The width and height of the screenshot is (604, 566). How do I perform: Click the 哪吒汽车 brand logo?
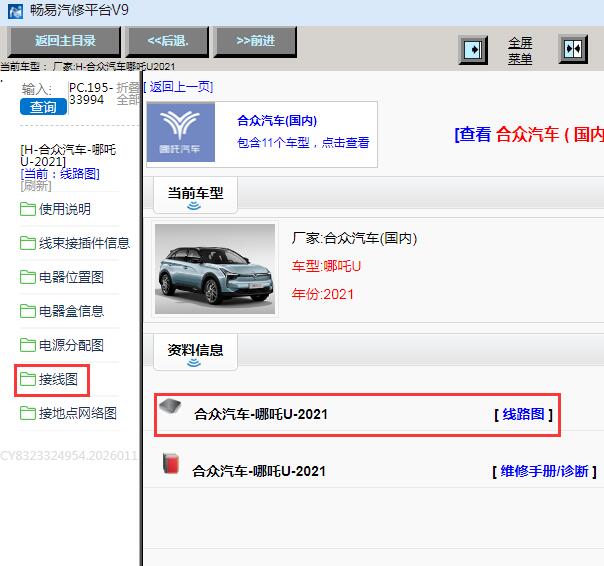tap(181, 133)
